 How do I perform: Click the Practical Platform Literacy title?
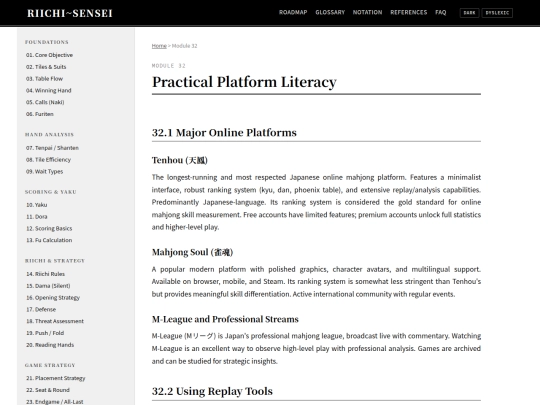[244, 82]
